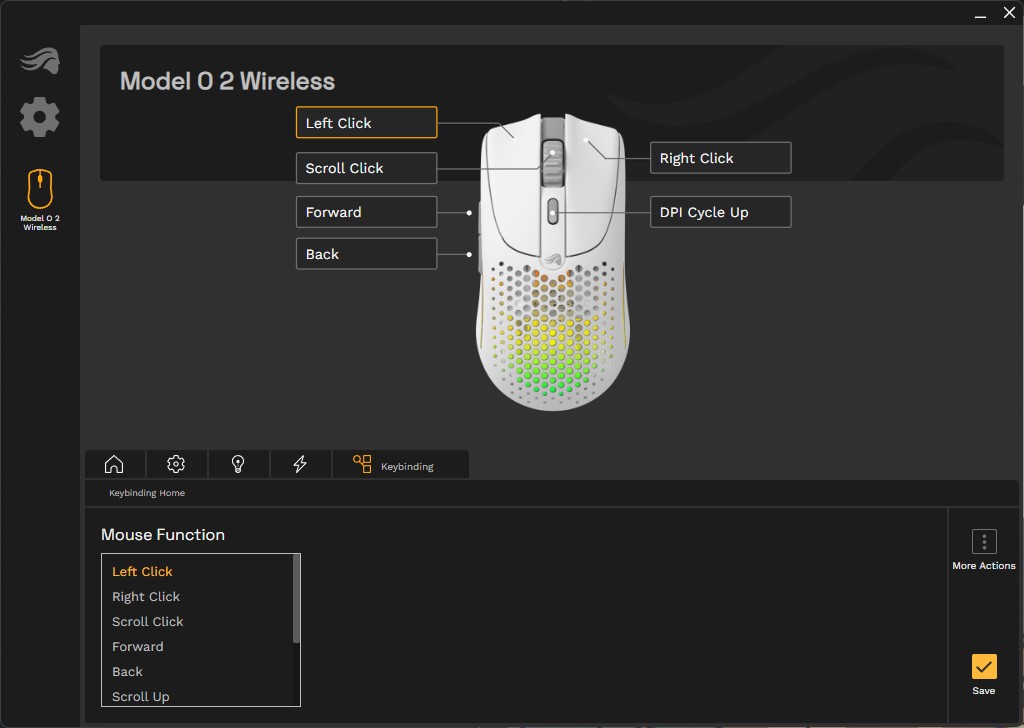
Task: Click Keybinding Home breadcrumb
Action: pyautogui.click(x=147, y=493)
